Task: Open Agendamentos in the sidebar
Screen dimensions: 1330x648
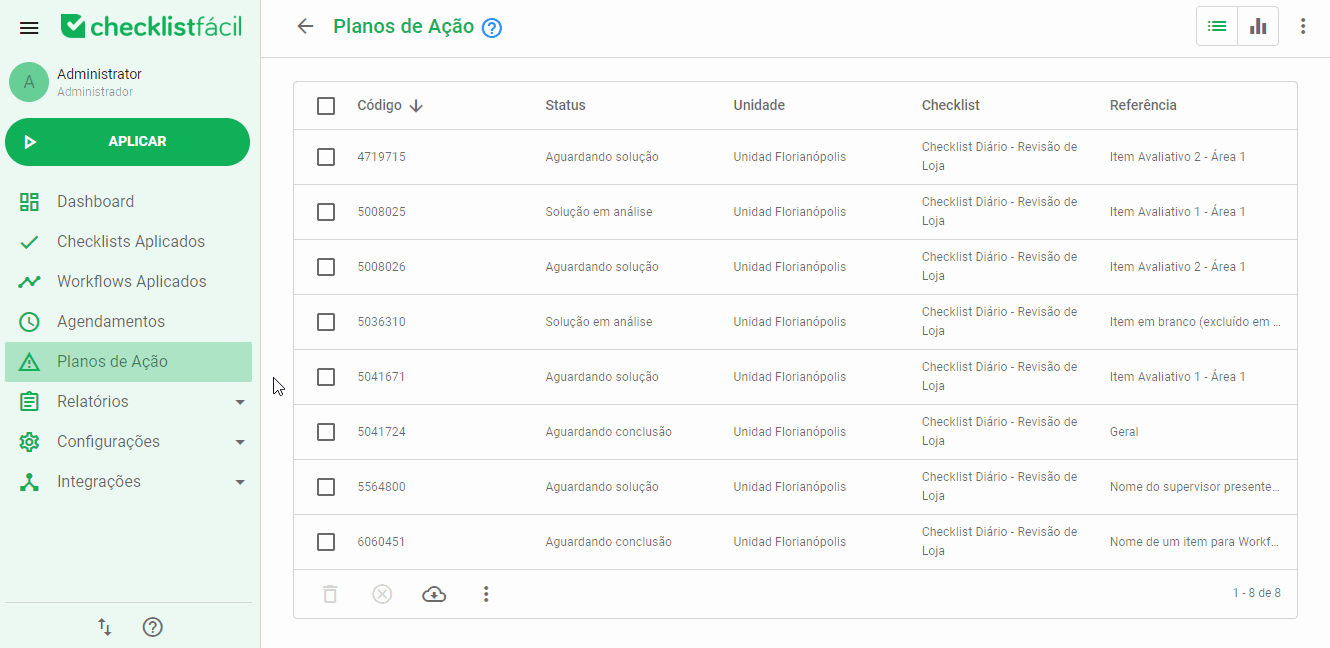Action: pos(128,322)
